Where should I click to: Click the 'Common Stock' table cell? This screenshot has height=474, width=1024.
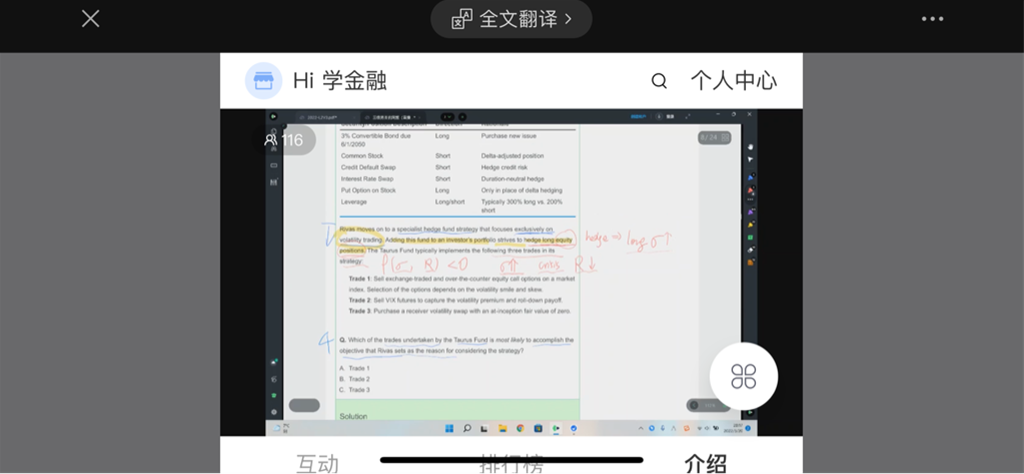362,156
